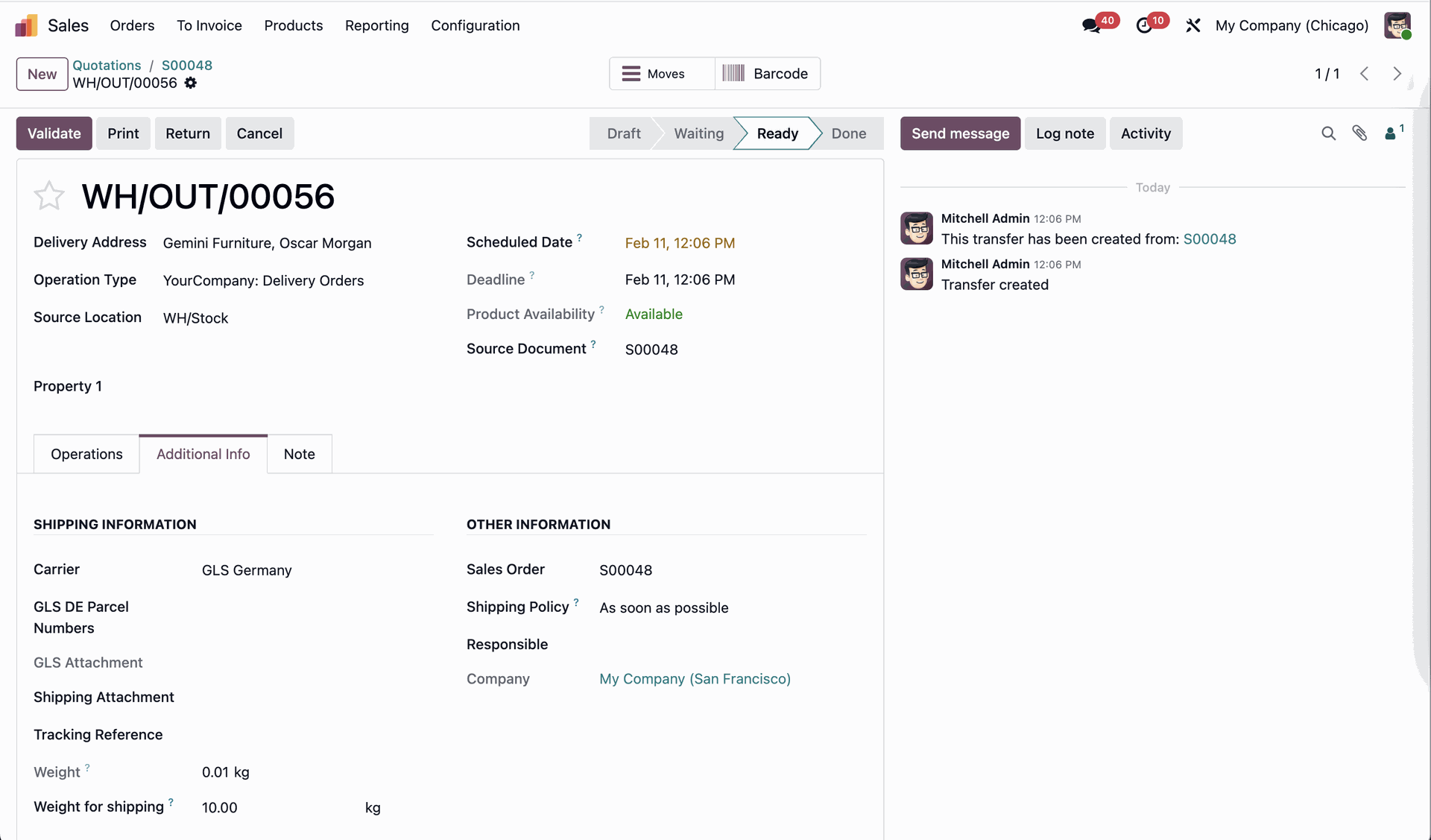Viewport: 1431px width, 840px height.
Task: Open the Reporting menu
Action: tap(376, 25)
